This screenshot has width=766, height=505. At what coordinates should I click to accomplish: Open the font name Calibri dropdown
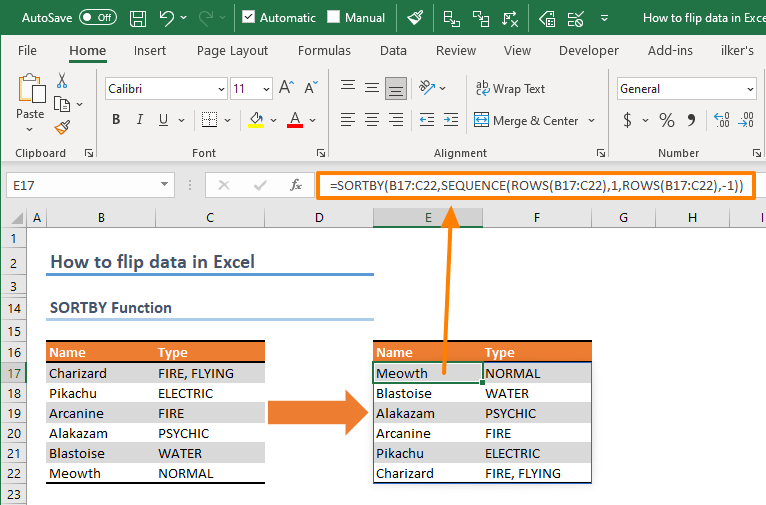point(221,89)
